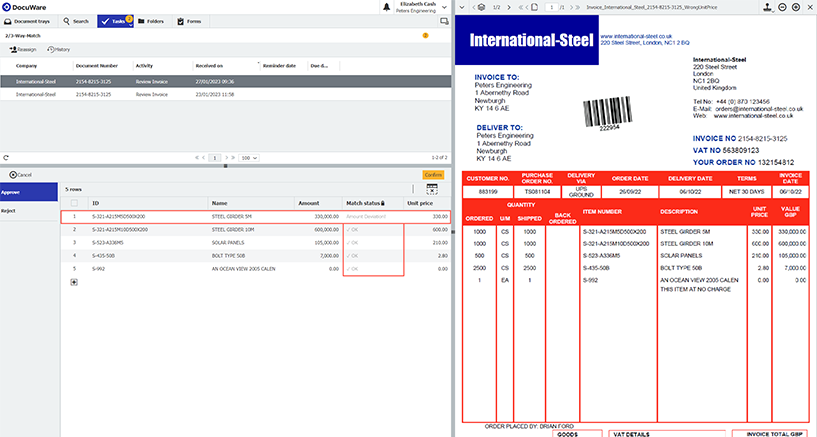Sort by Document Number column header
The image size is (817, 437).
tap(97, 66)
